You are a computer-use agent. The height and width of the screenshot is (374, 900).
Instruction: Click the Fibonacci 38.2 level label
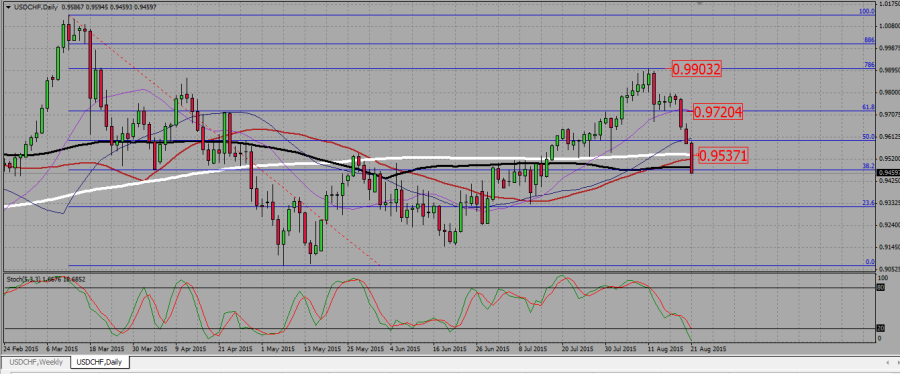pos(868,165)
